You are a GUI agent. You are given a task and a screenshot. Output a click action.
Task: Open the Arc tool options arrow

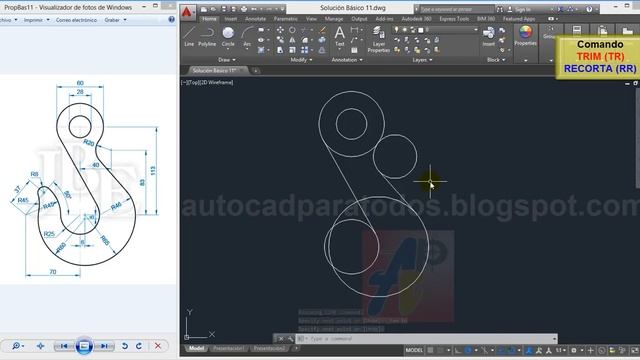(x=247, y=49)
